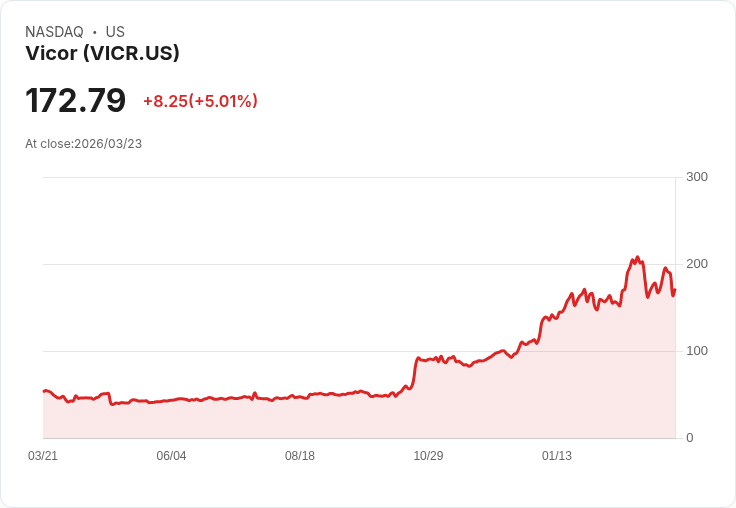Screen dimensions: 736x508
Task: Click the At close:2026/03/23 timestamp
Action: 84,144
